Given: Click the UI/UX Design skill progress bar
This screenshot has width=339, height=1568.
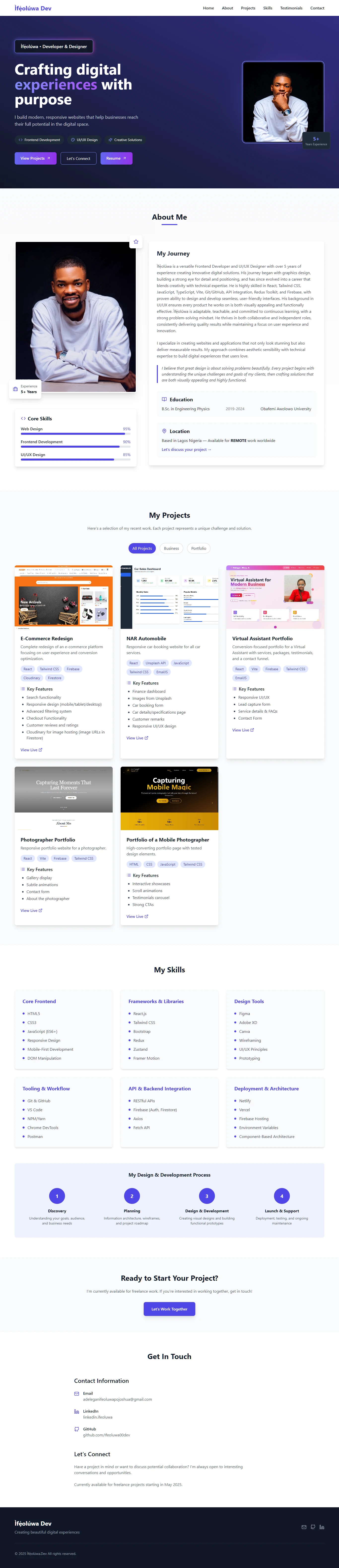Looking at the screenshot, I should [76, 459].
